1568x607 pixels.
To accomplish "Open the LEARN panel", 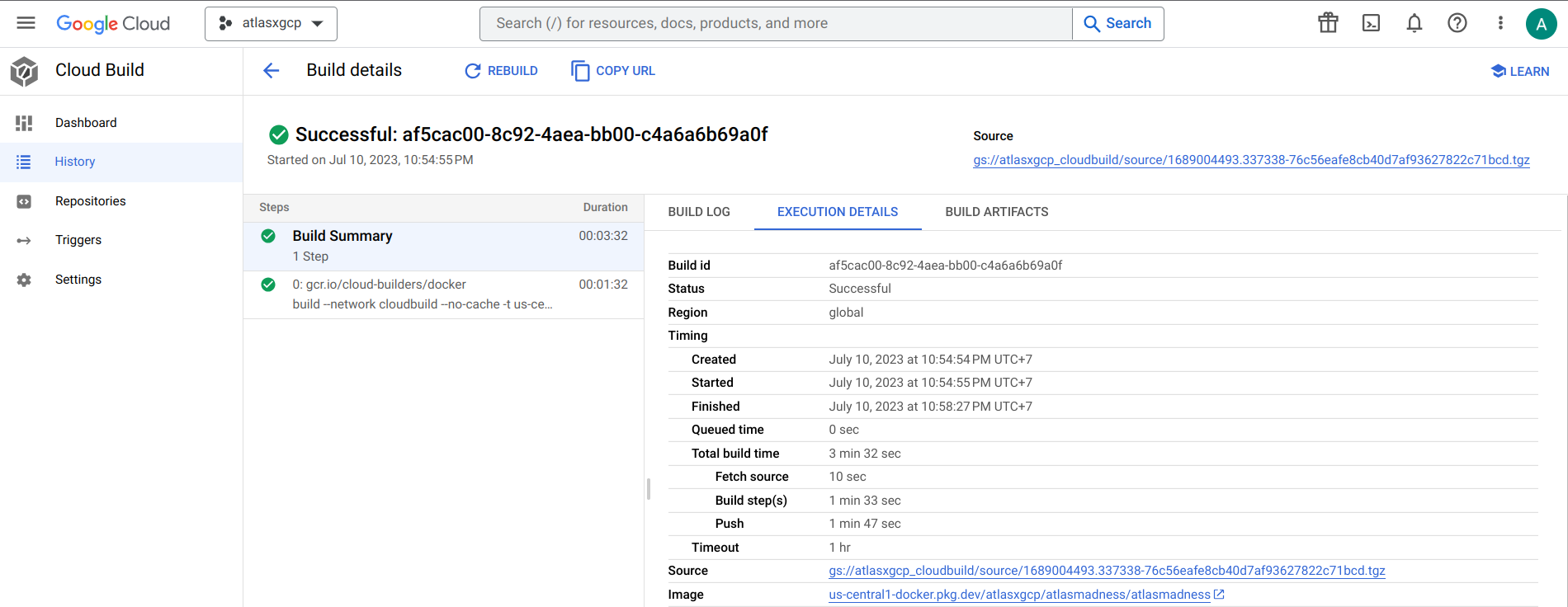I will 1520,72.
